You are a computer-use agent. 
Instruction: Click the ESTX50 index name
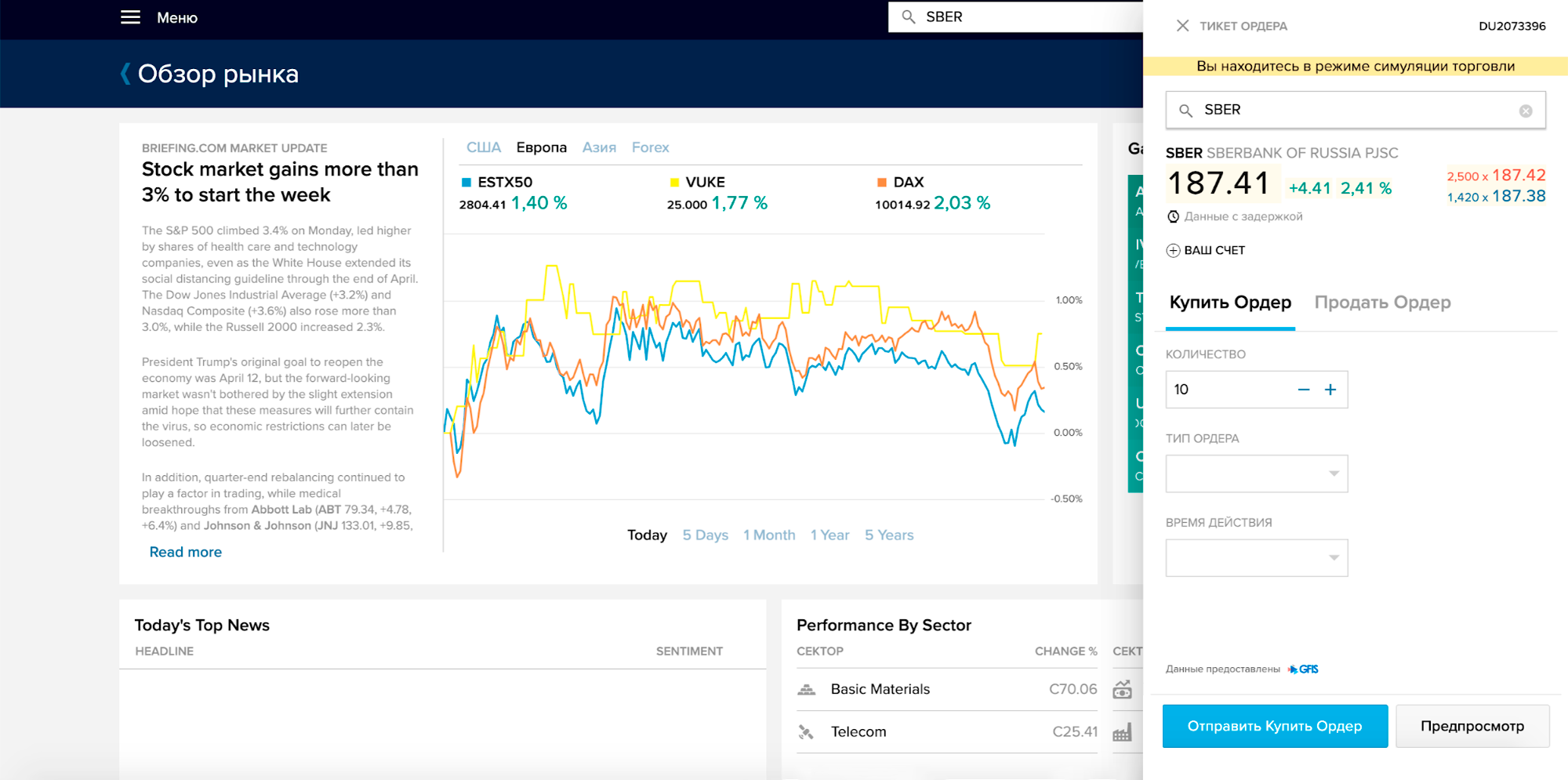(505, 183)
